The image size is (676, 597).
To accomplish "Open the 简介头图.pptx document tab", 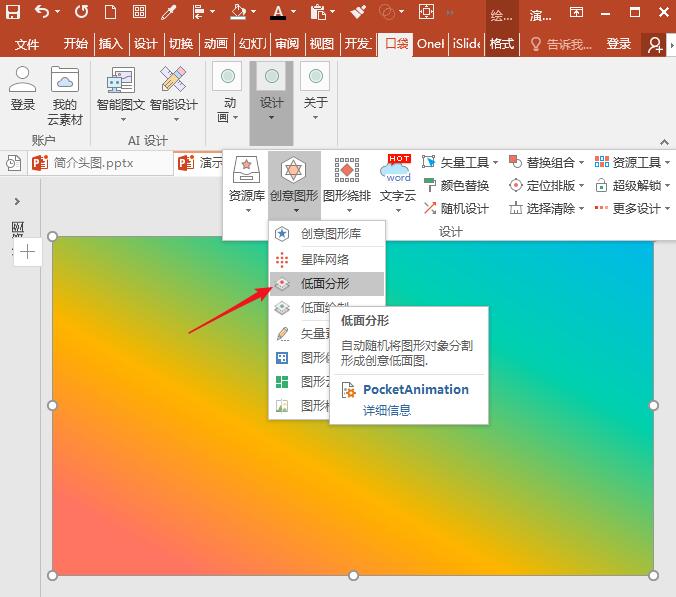I will [x=92, y=162].
